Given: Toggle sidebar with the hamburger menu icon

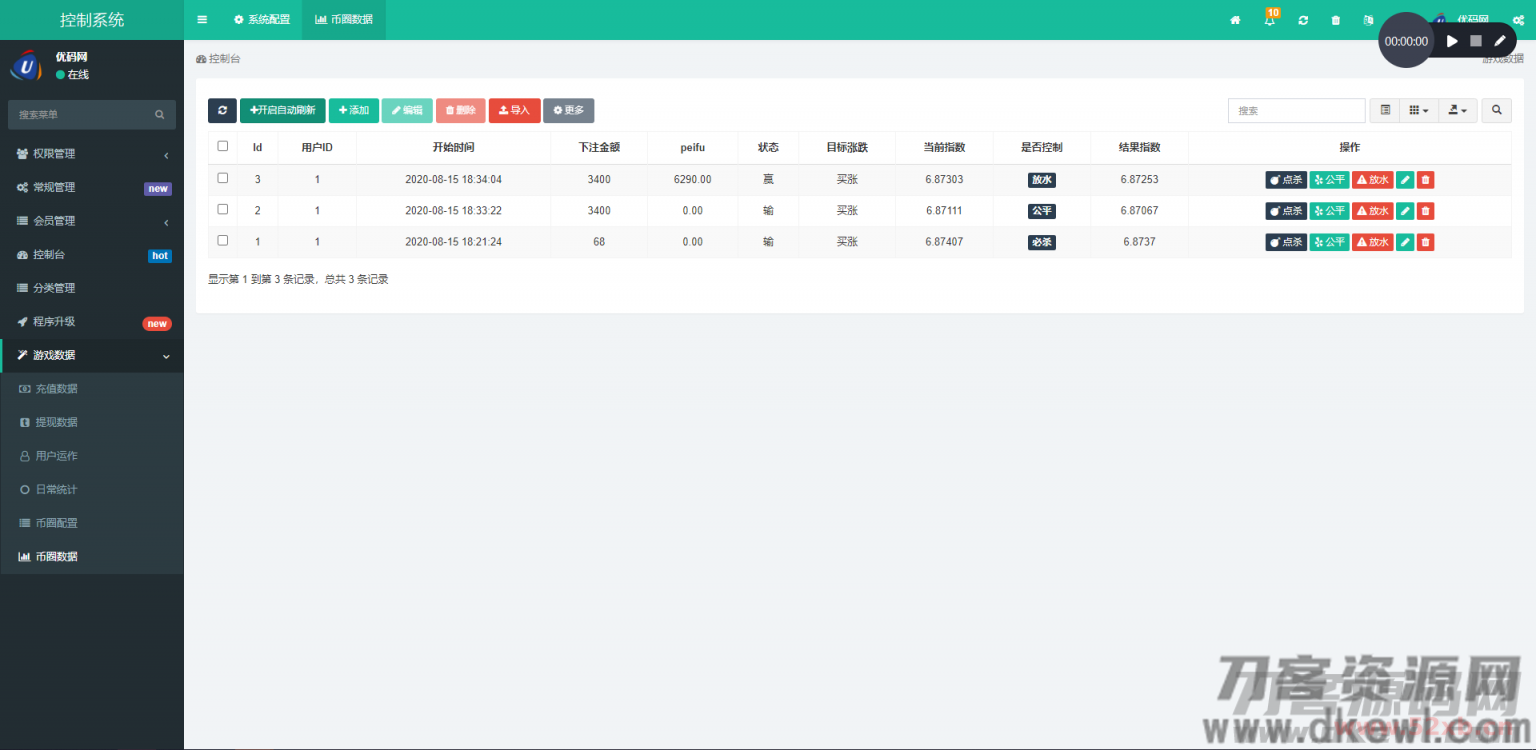Looking at the screenshot, I should tap(202, 20).
